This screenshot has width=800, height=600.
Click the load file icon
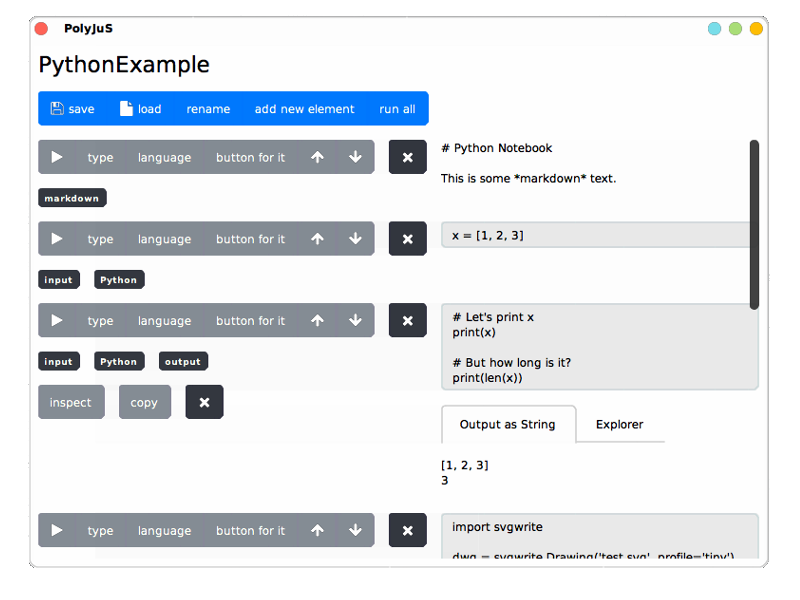tap(126, 109)
